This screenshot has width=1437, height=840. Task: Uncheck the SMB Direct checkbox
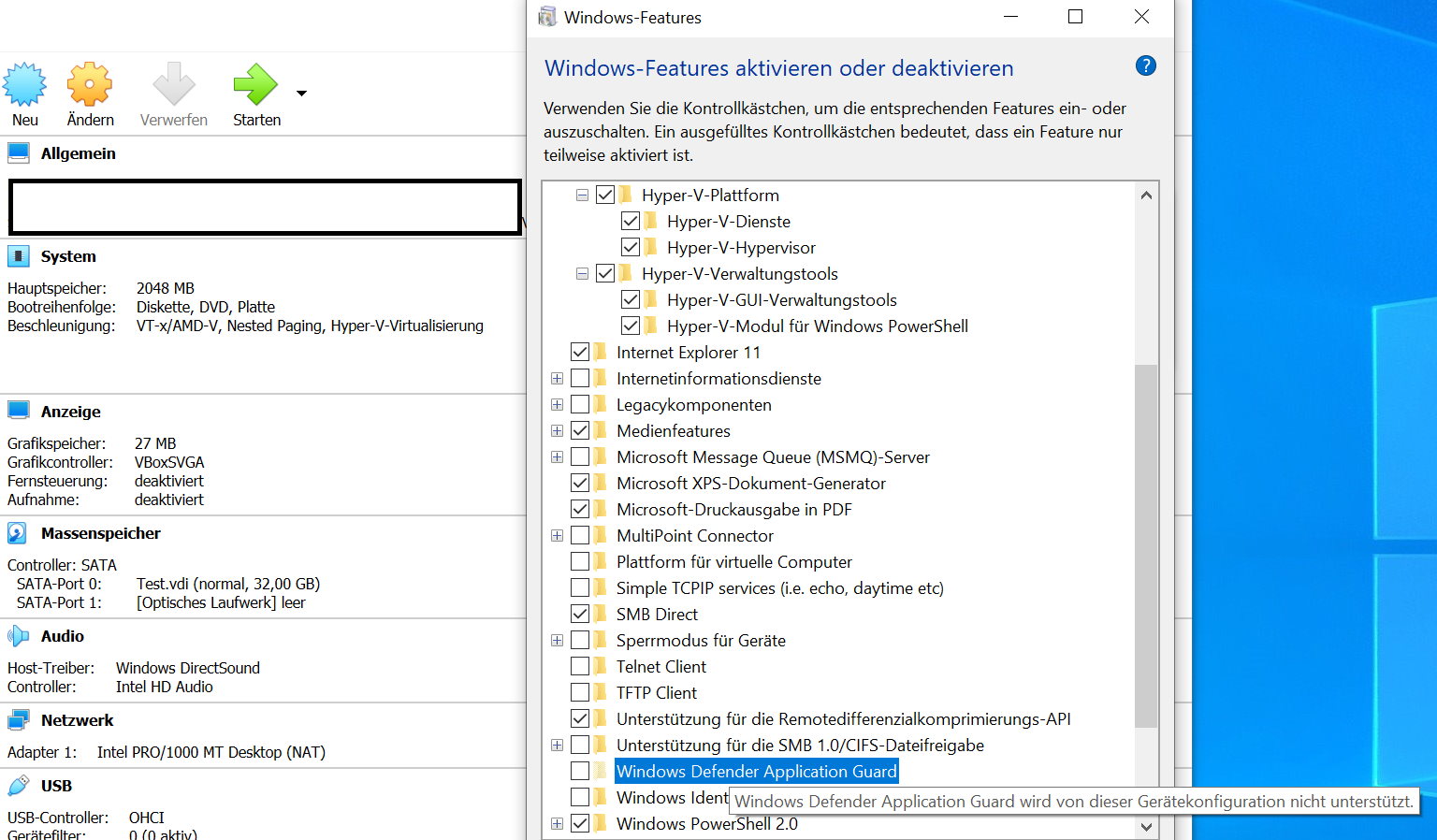click(580, 614)
